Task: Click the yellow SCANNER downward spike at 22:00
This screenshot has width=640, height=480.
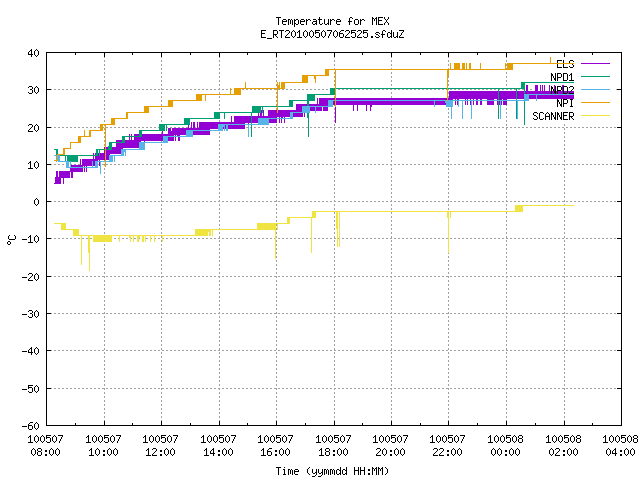Action: (449, 233)
